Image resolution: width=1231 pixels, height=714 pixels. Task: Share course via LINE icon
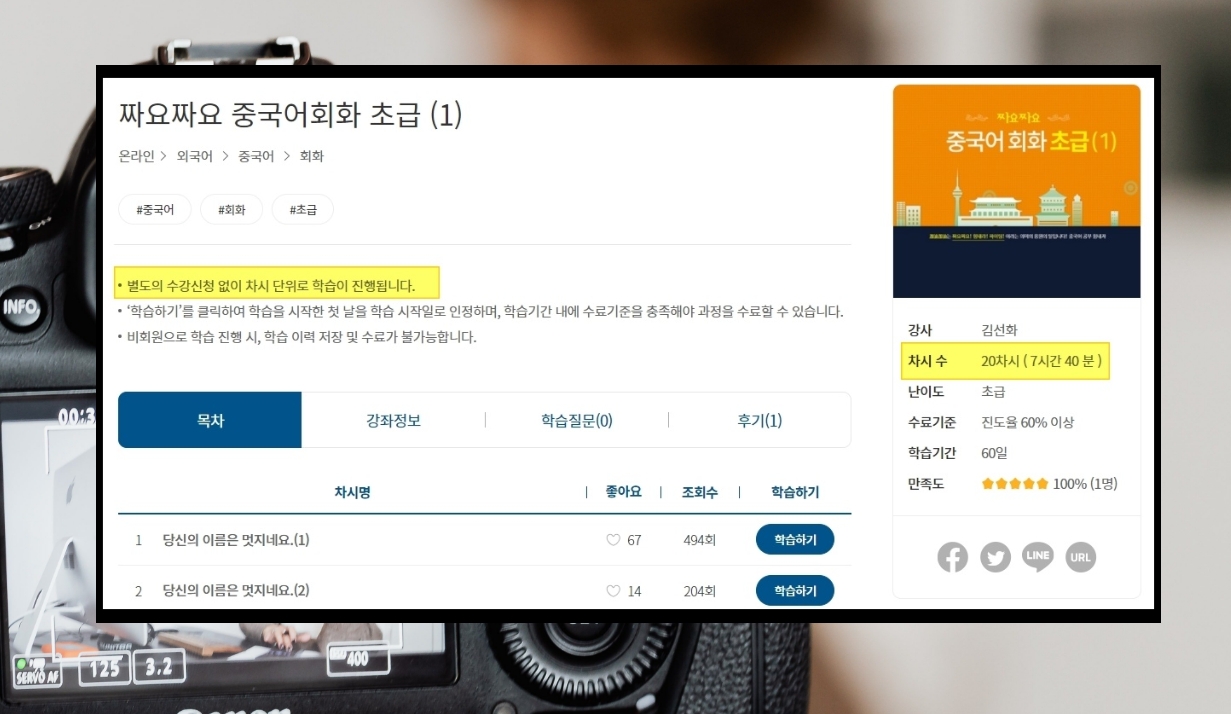1038,556
